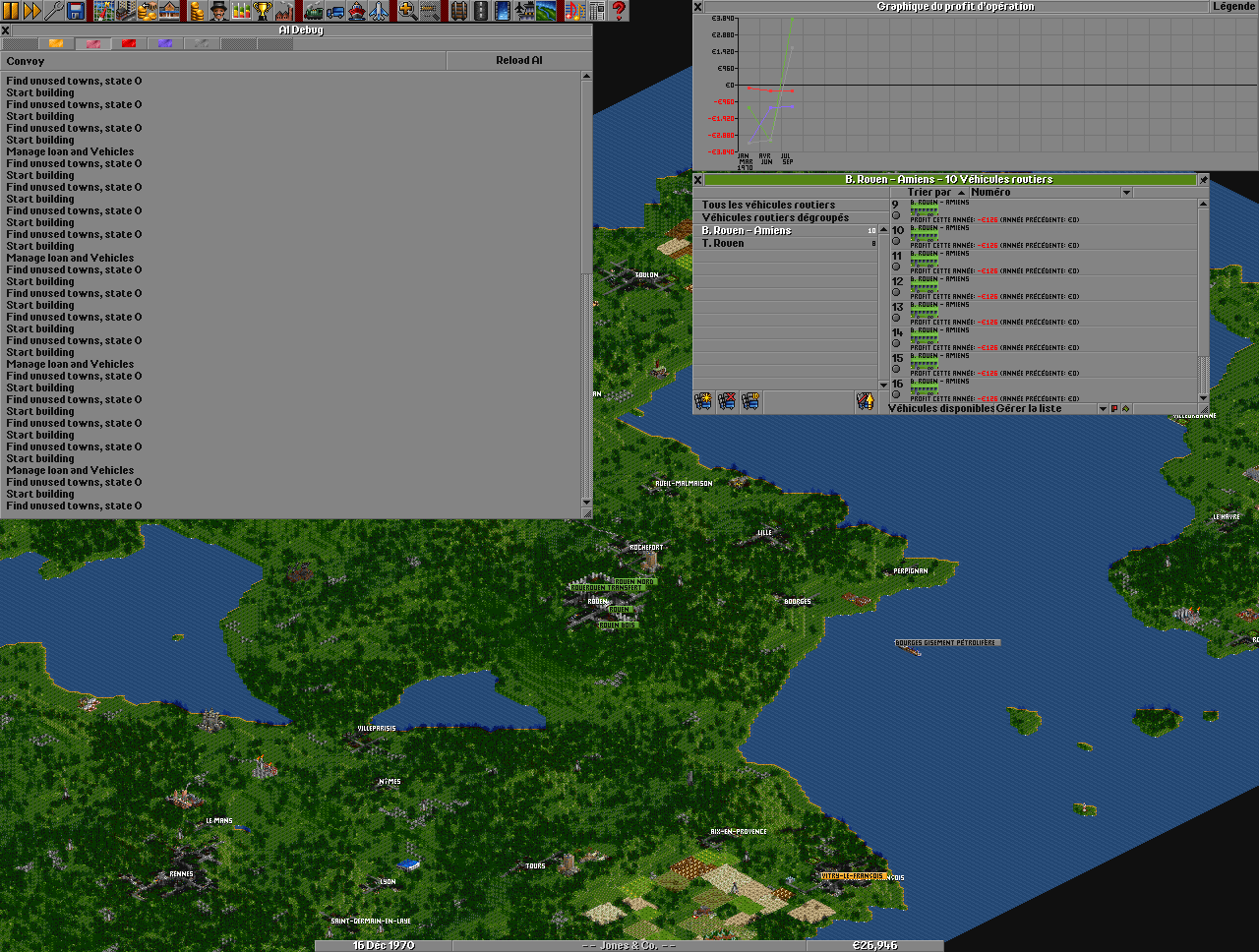The image size is (1259, 952).
Task: Open railway construction track icon
Action: (458, 11)
